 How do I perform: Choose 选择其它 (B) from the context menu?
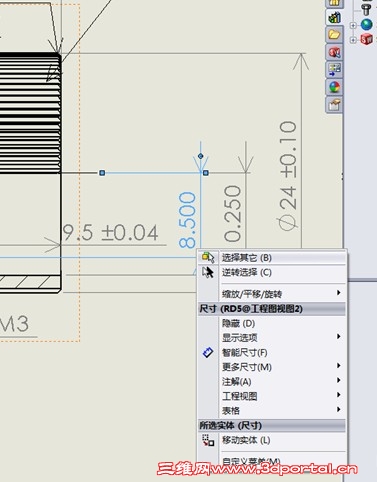coord(272,257)
